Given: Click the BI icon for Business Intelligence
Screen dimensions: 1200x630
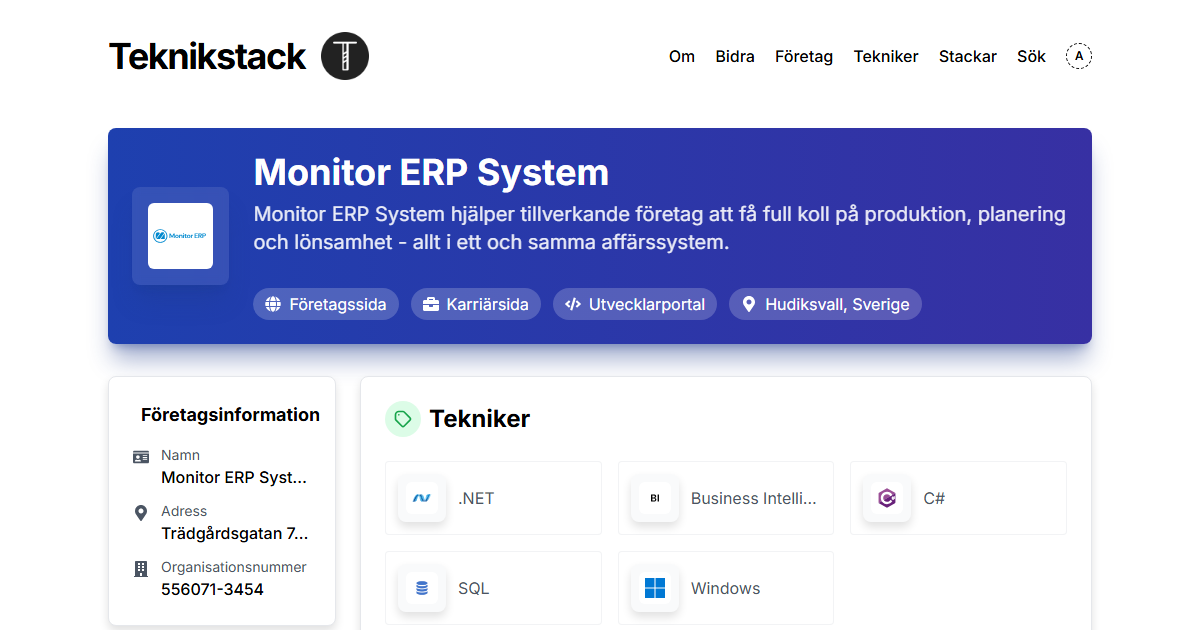Looking at the screenshot, I should click(655, 498).
